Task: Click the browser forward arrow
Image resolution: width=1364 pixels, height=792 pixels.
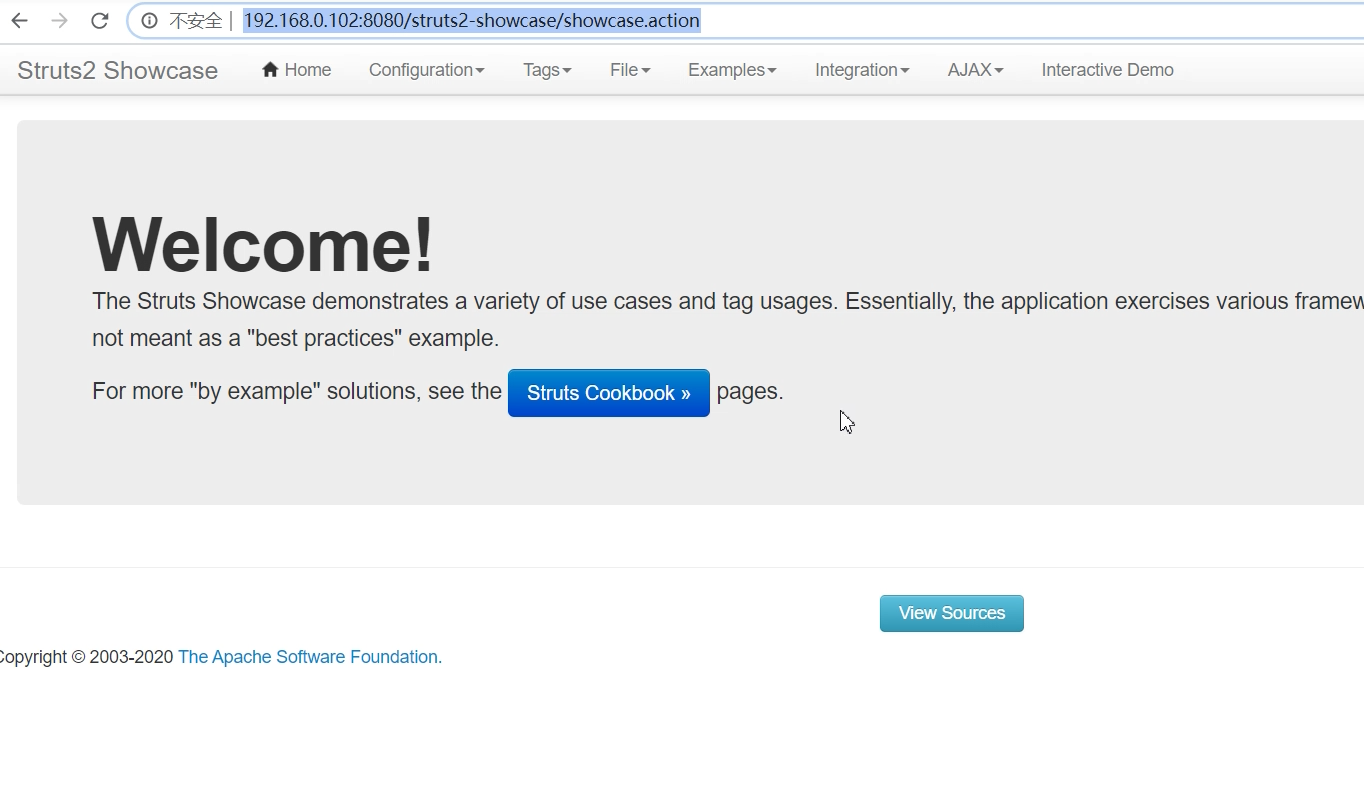Action: [59, 21]
